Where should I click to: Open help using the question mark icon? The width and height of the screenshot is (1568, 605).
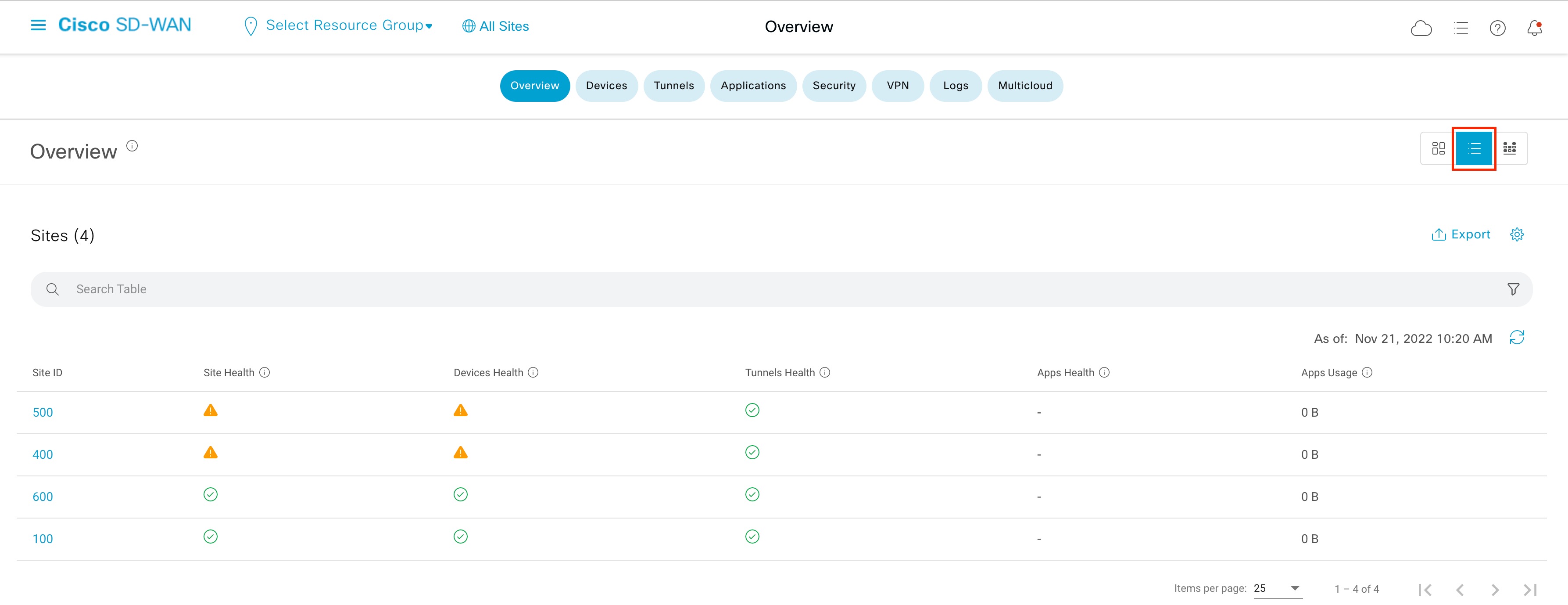(x=1497, y=28)
